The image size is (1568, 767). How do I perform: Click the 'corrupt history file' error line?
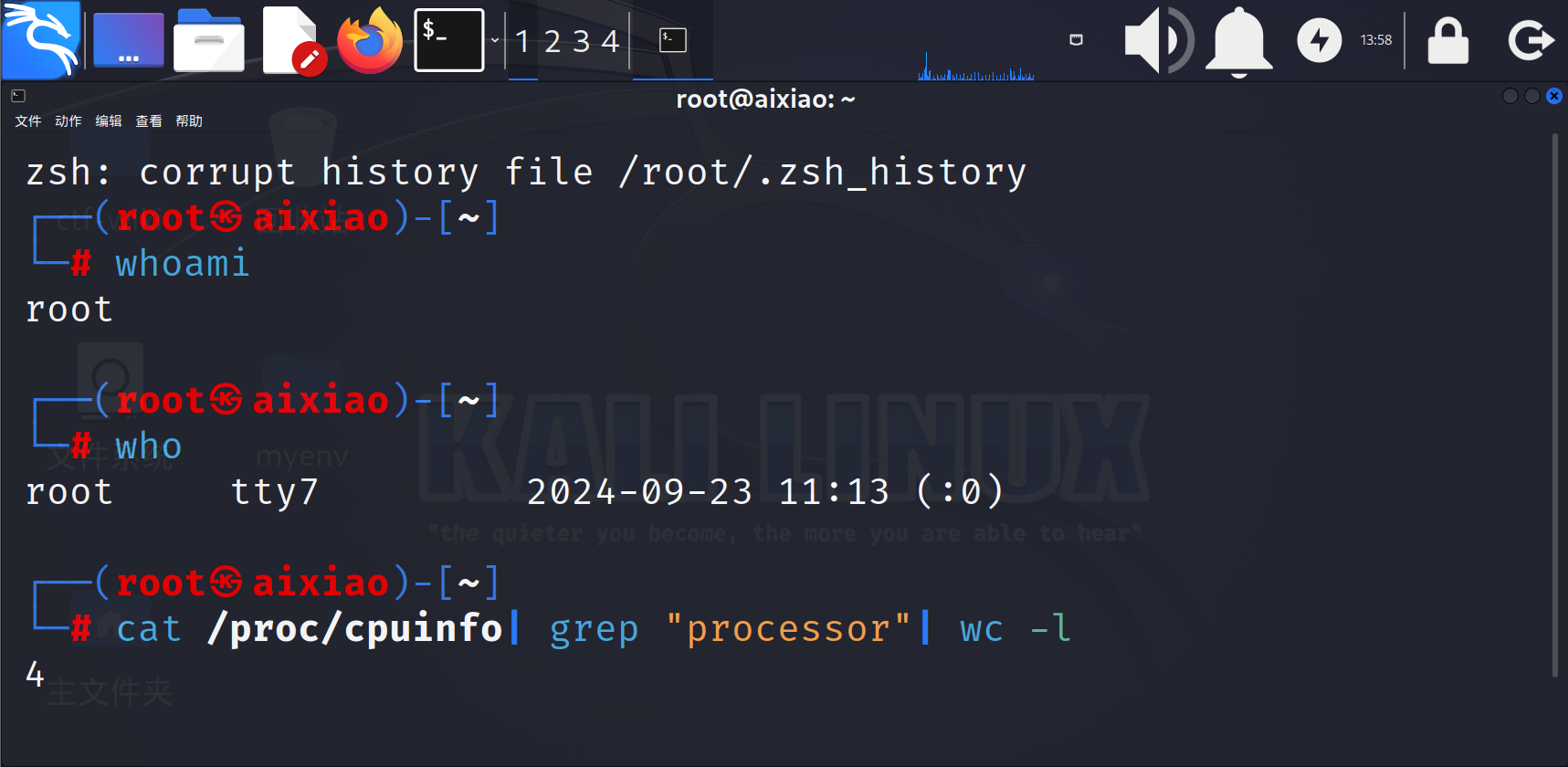526,173
